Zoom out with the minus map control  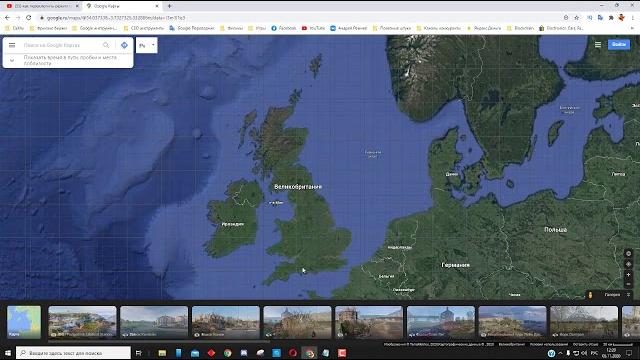[628, 284]
